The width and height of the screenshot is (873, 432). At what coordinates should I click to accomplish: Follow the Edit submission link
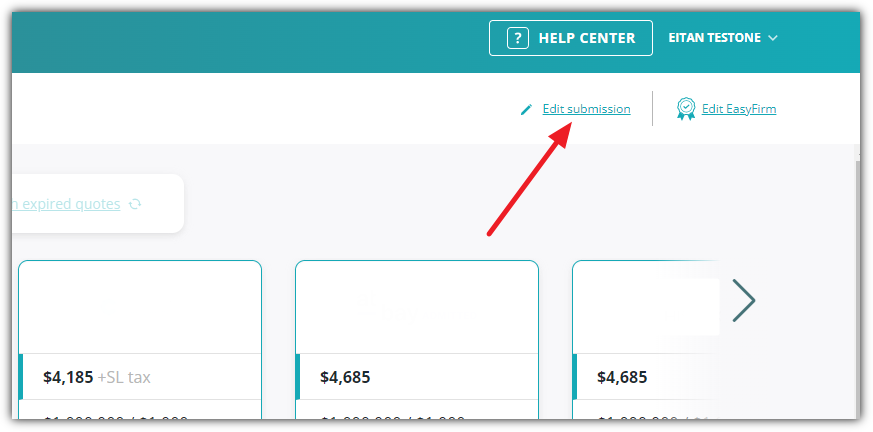[x=586, y=109]
